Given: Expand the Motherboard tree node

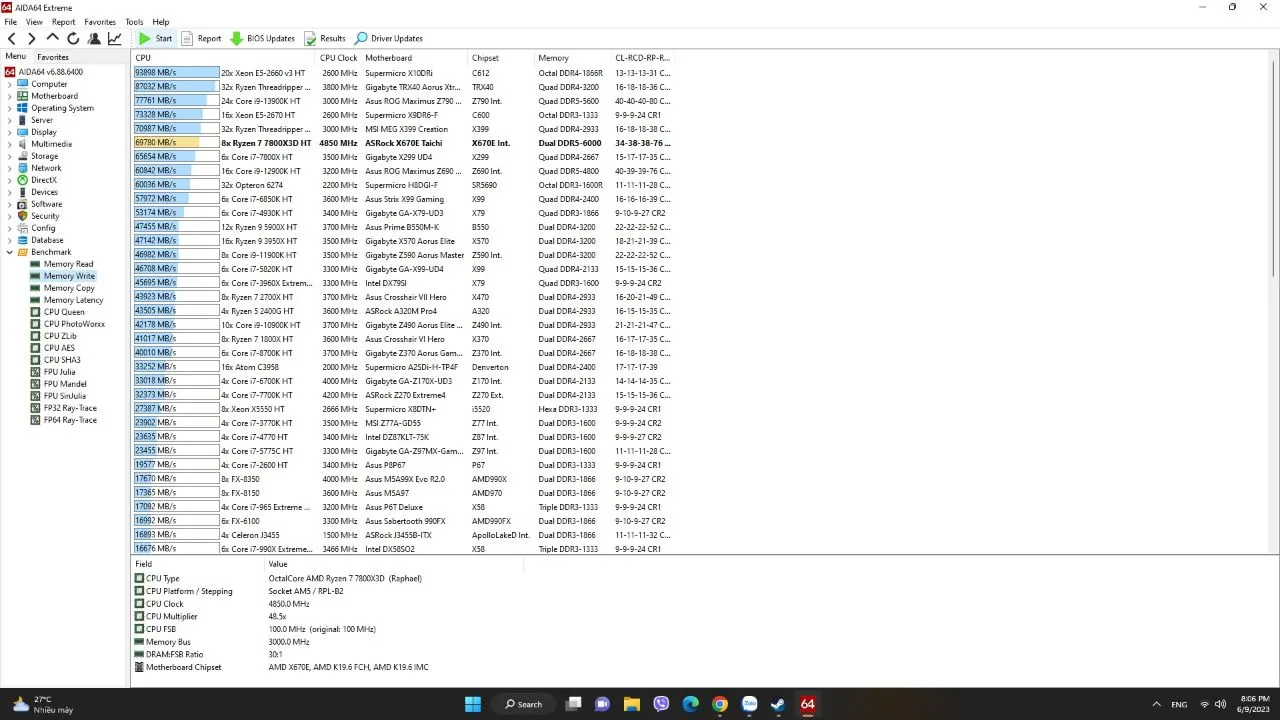Looking at the screenshot, I should [x=10, y=96].
